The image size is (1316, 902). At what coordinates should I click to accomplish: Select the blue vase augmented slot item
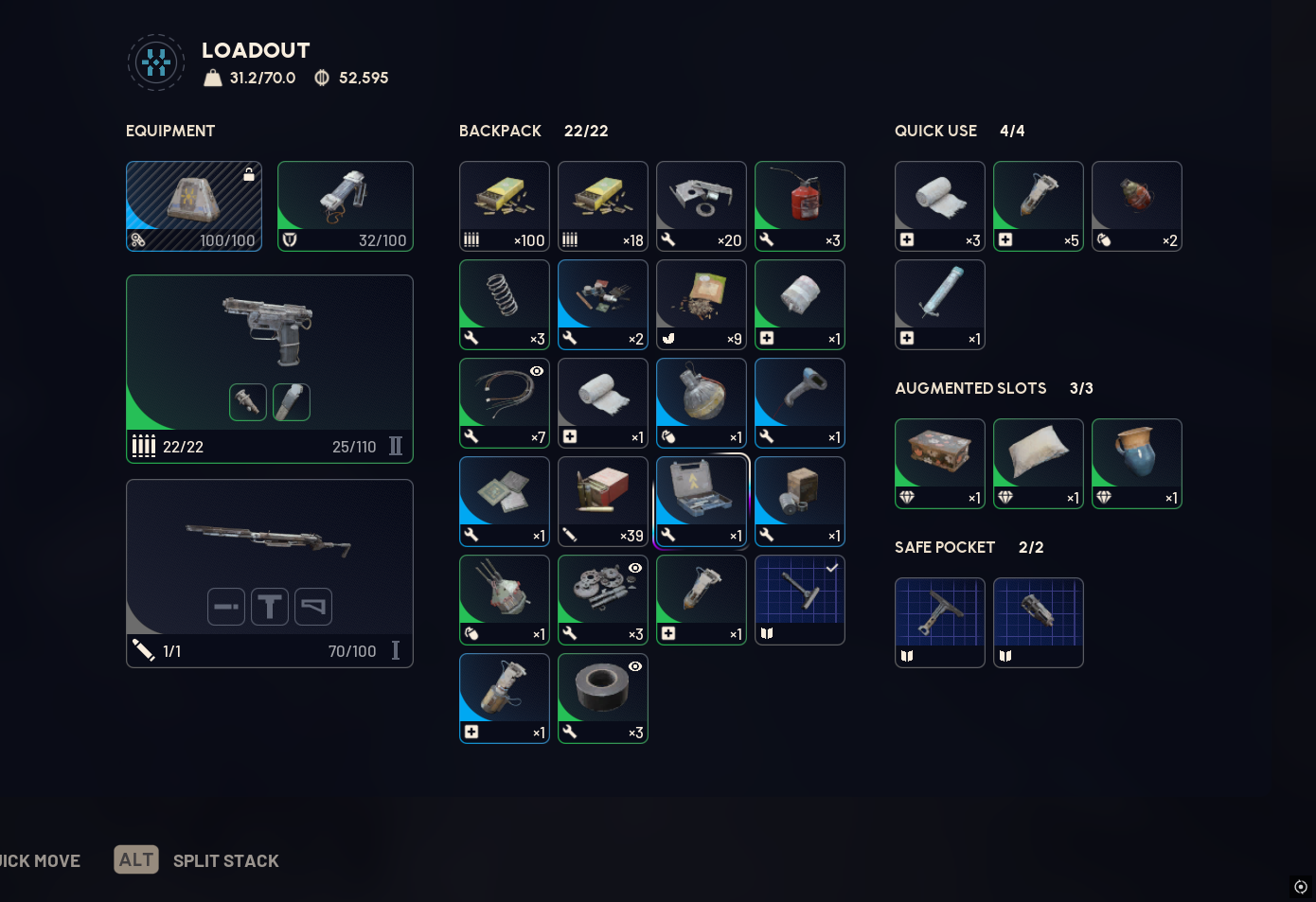1137,464
